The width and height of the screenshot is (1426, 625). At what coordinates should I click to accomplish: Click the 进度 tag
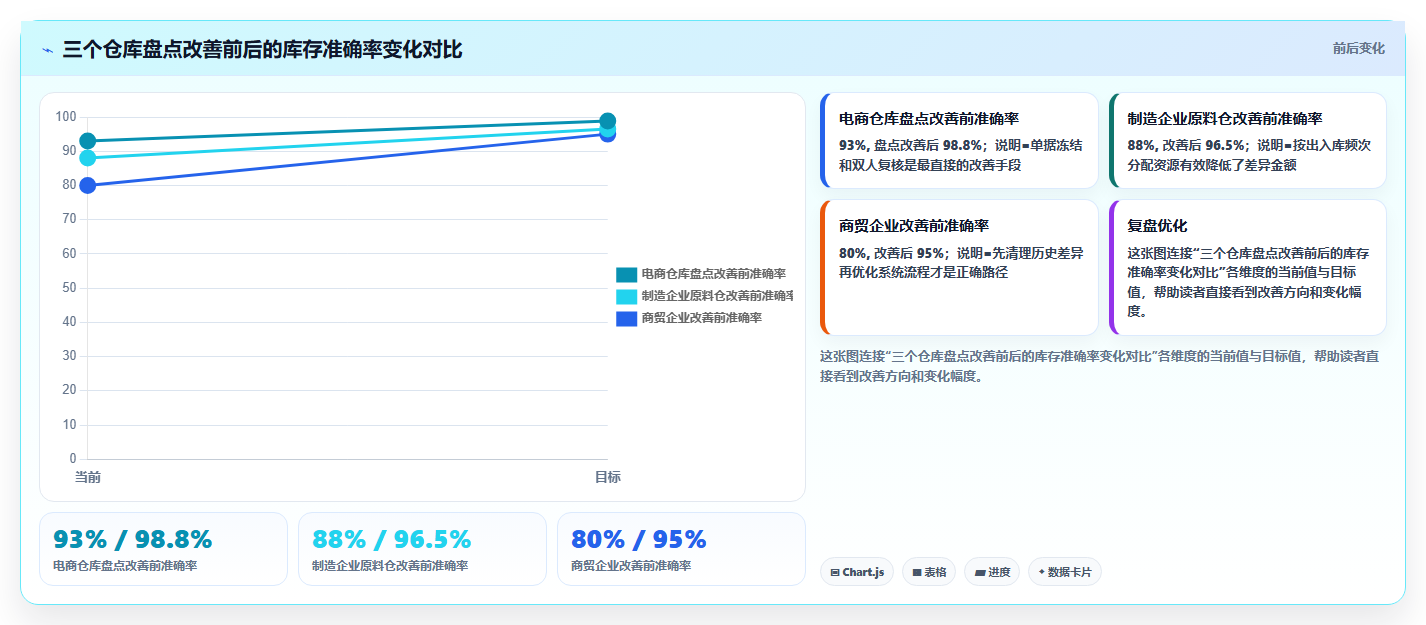click(993, 572)
